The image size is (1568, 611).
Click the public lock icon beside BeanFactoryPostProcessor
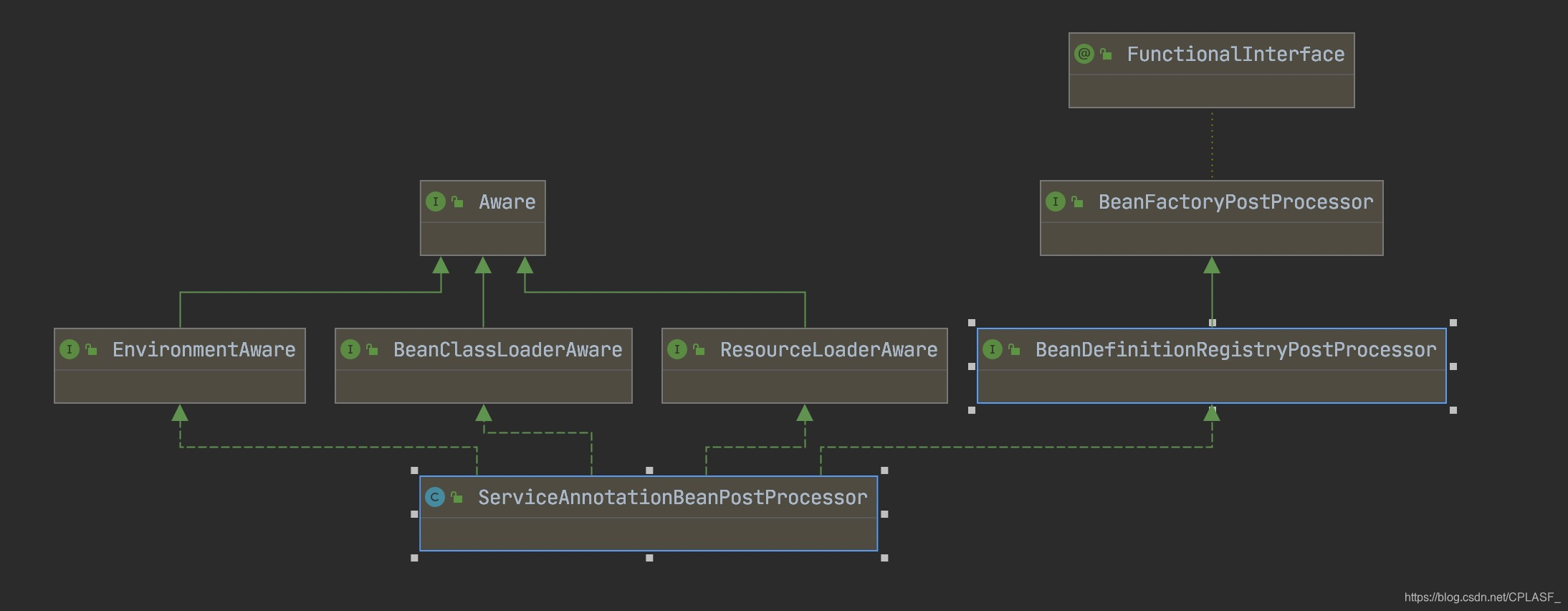[x=1077, y=202]
